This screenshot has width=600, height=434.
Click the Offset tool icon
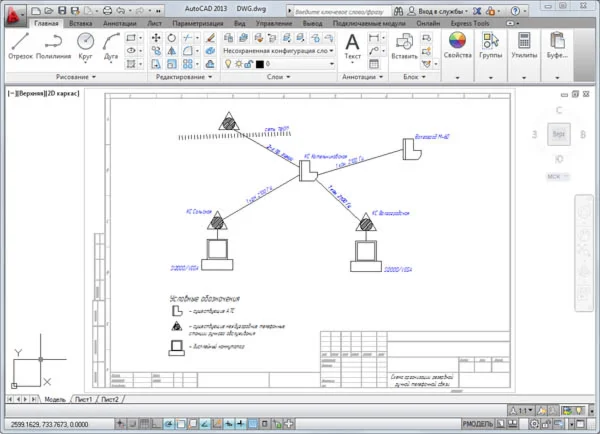coord(210,64)
